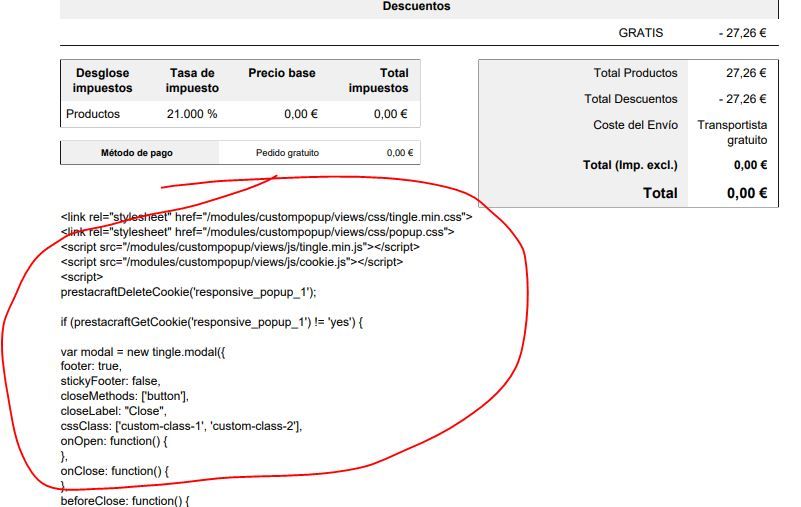Click the popup.css stylesheet line
This screenshot has height=507, width=801.
pos(257,232)
